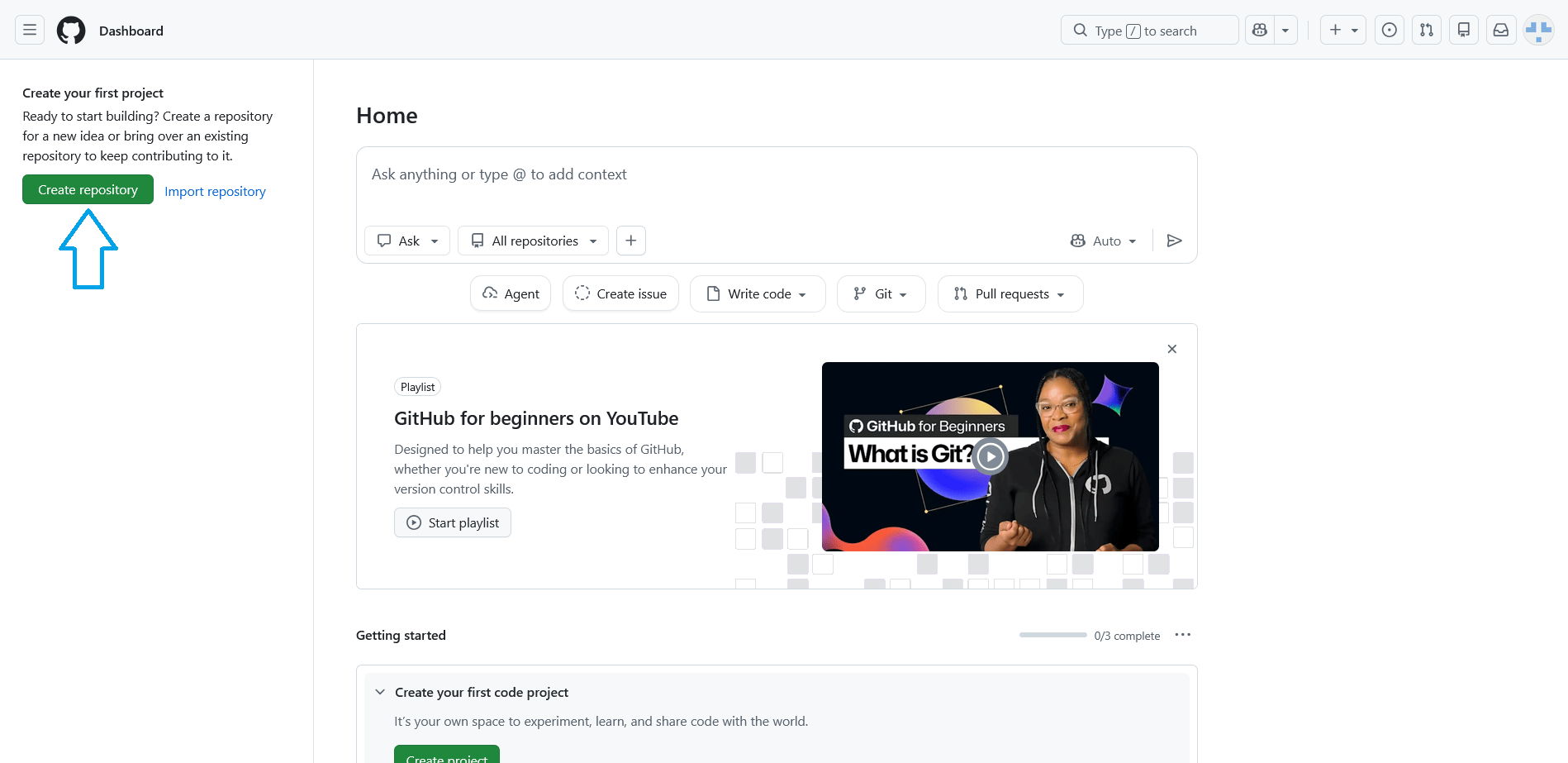Click the send message arrow icon

[1174, 241]
